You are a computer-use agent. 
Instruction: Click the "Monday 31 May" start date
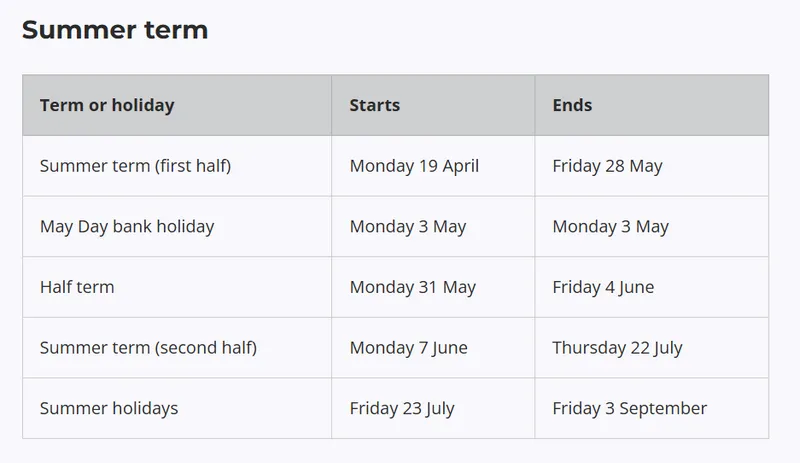pos(412,287)
